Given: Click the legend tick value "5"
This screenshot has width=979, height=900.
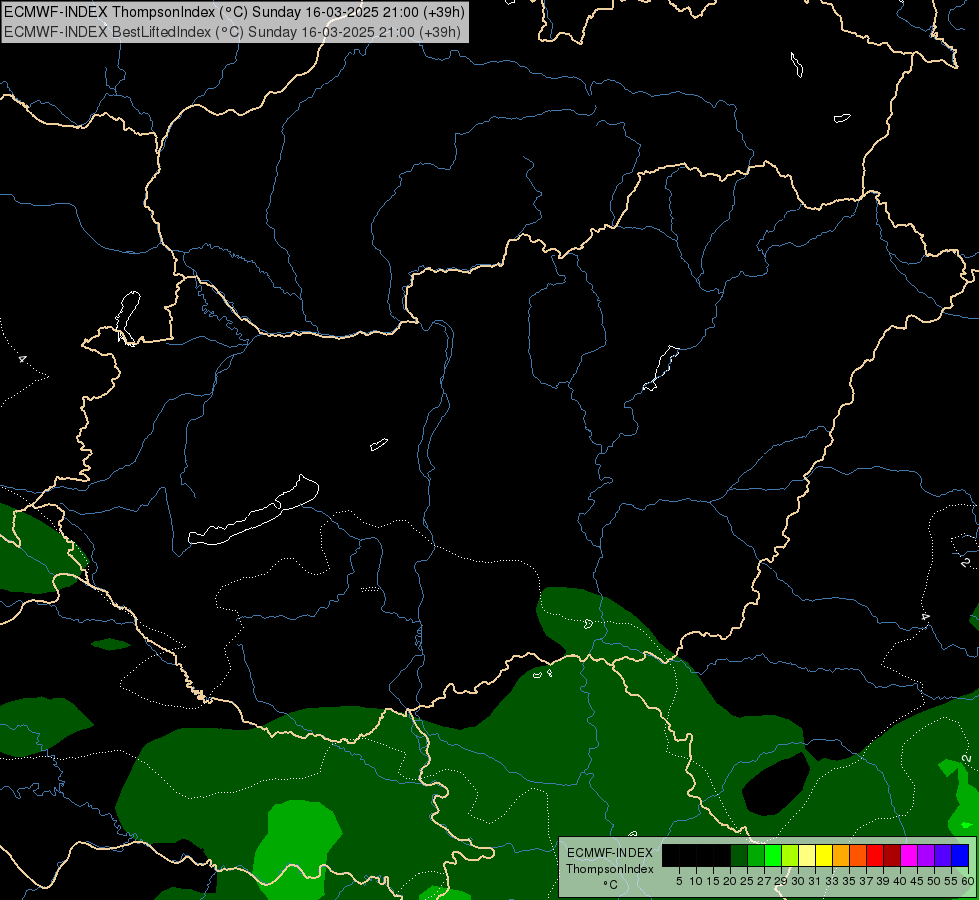Looking at the screenshot, I should 679,881.
